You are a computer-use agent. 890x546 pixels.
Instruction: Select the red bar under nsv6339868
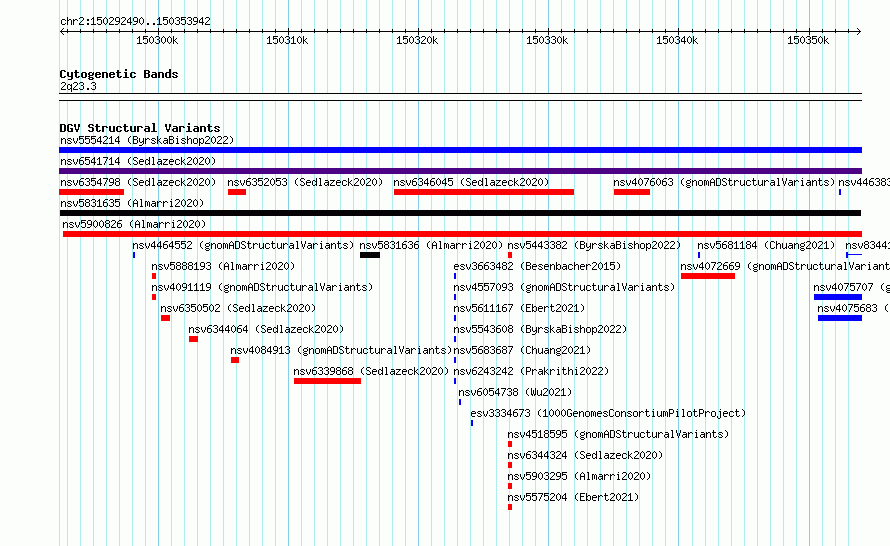tap(328, 381)
